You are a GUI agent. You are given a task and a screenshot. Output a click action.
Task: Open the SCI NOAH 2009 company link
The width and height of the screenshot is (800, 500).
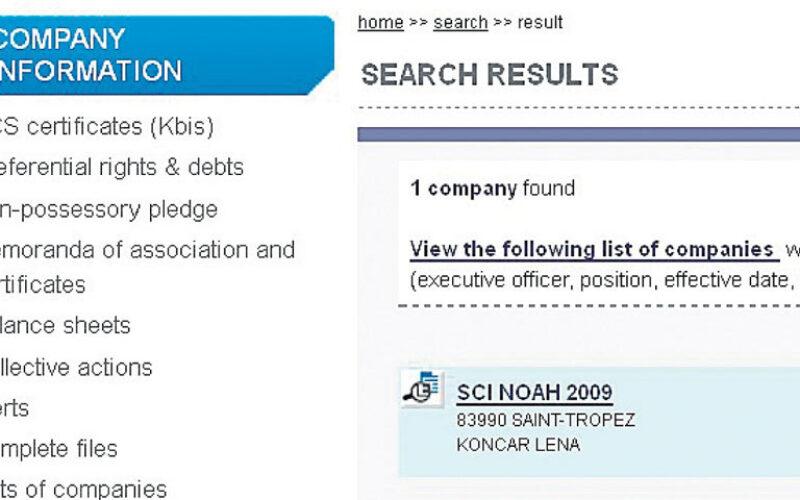click(x=534, y=392)
